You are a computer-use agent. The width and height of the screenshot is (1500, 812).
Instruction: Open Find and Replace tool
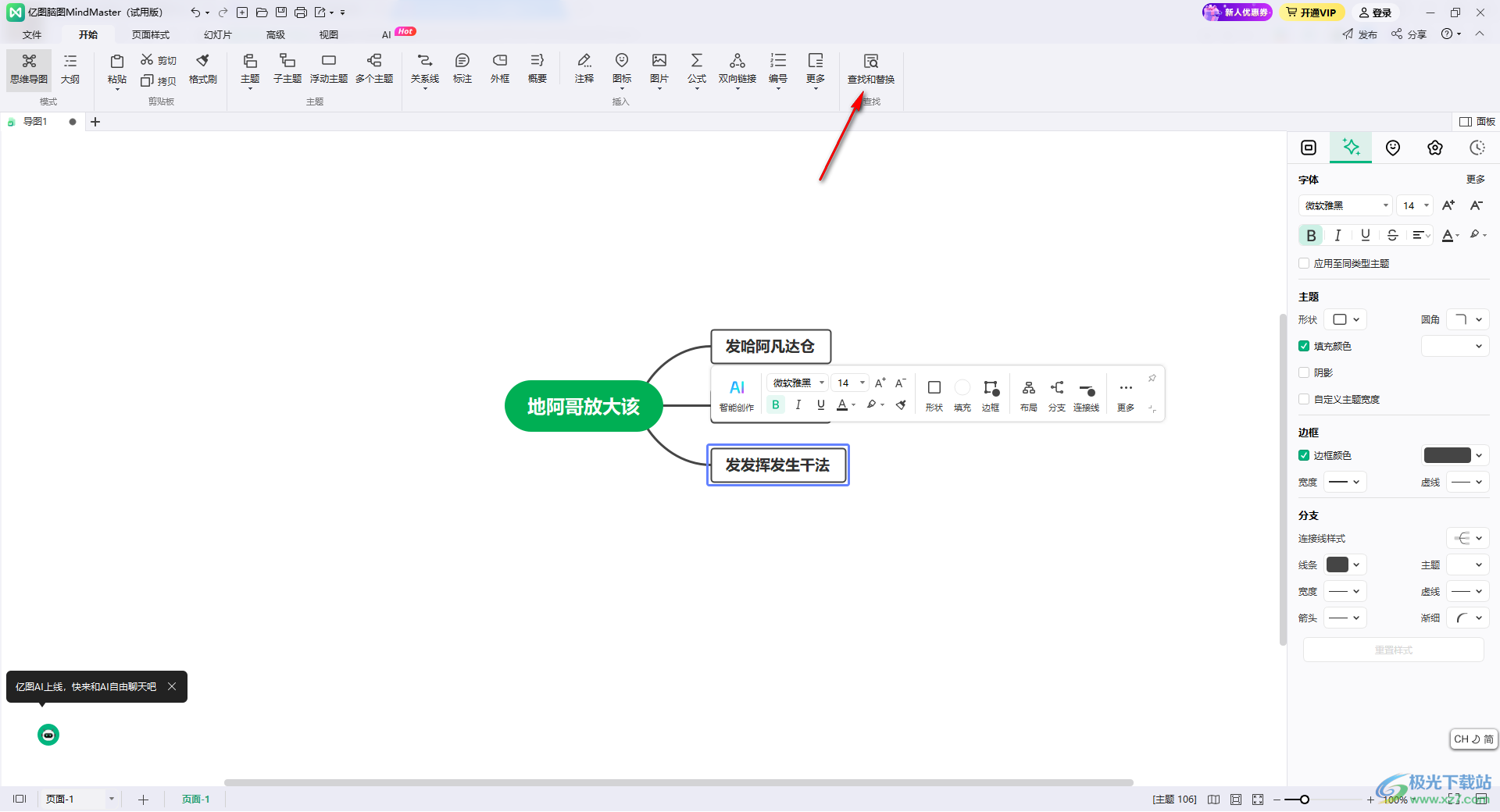870,69
